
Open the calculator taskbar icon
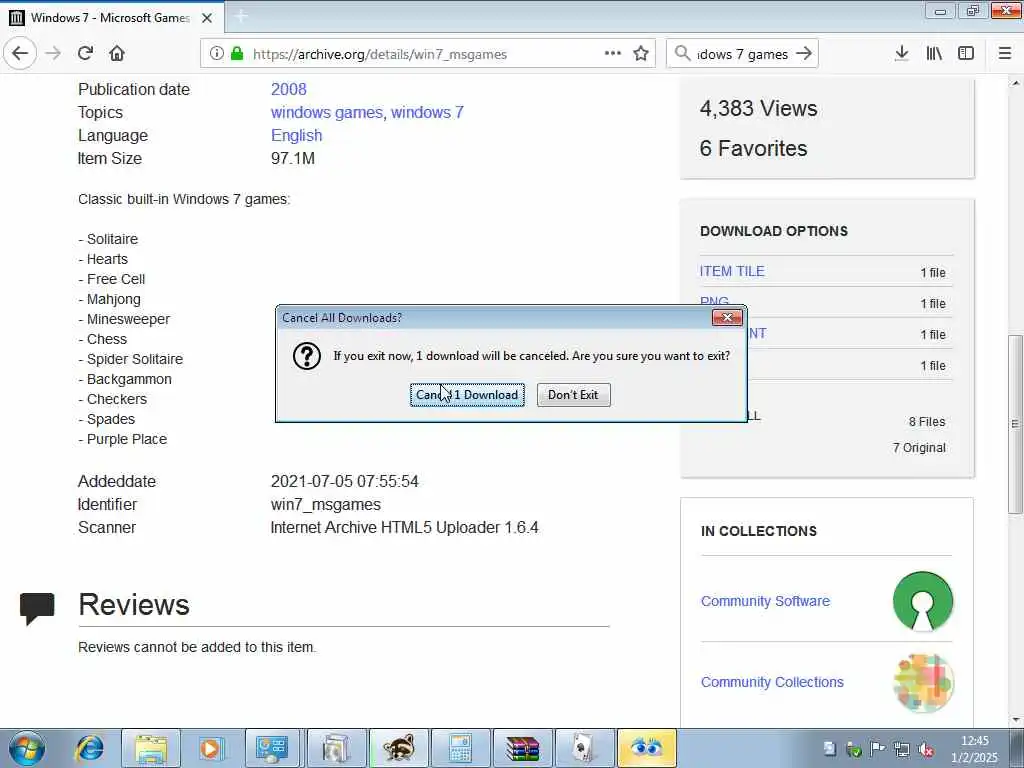point(460,748)
